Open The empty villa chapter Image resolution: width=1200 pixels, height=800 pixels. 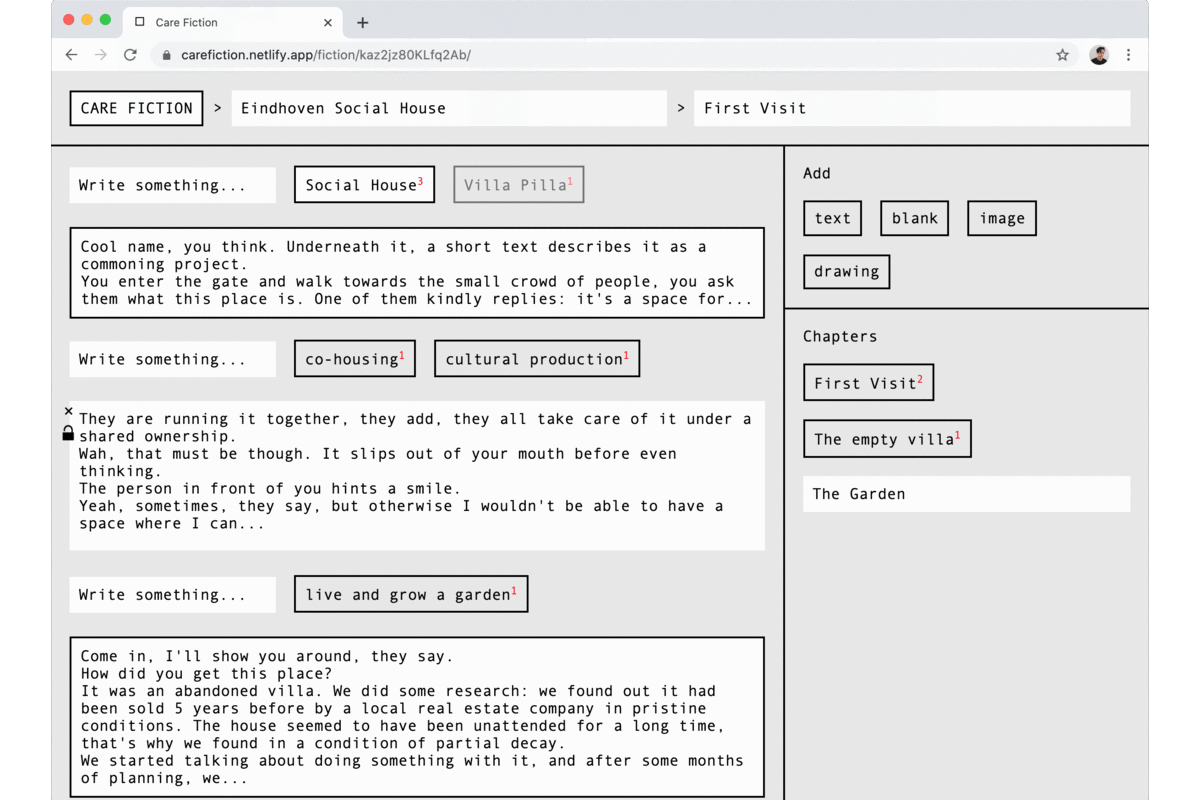pos(886,439)
